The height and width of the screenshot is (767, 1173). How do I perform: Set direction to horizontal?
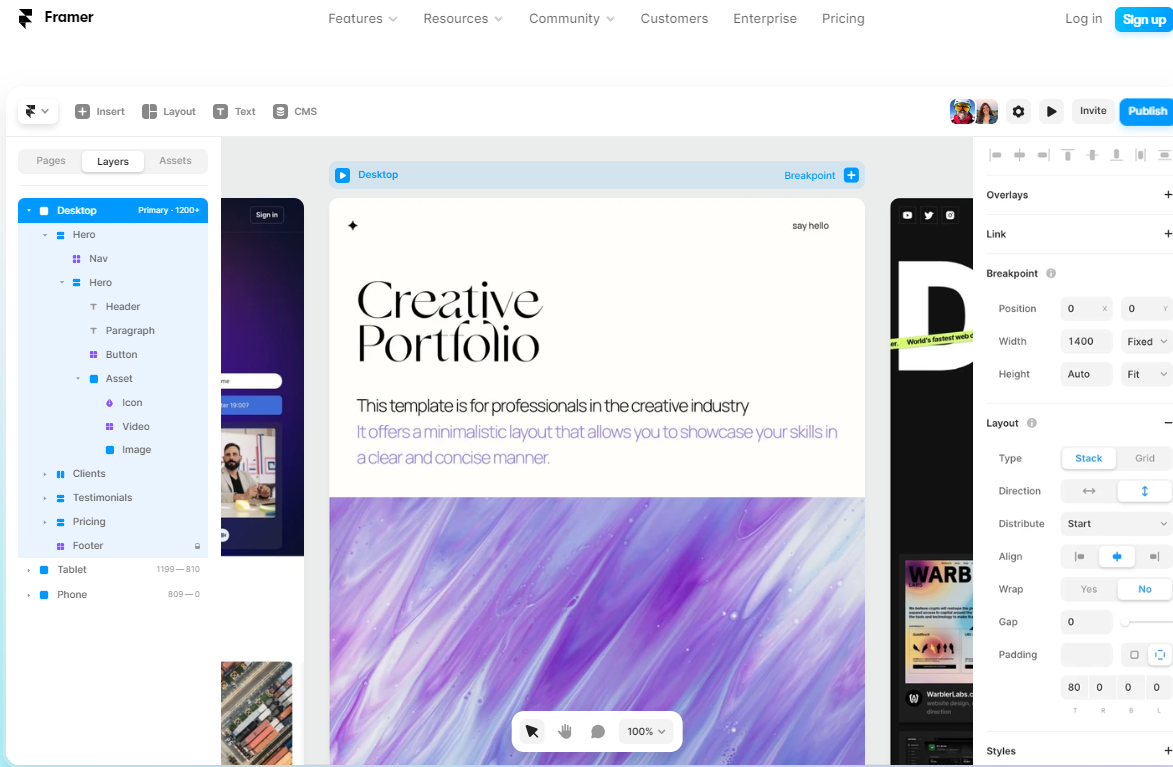[1088, 492]
